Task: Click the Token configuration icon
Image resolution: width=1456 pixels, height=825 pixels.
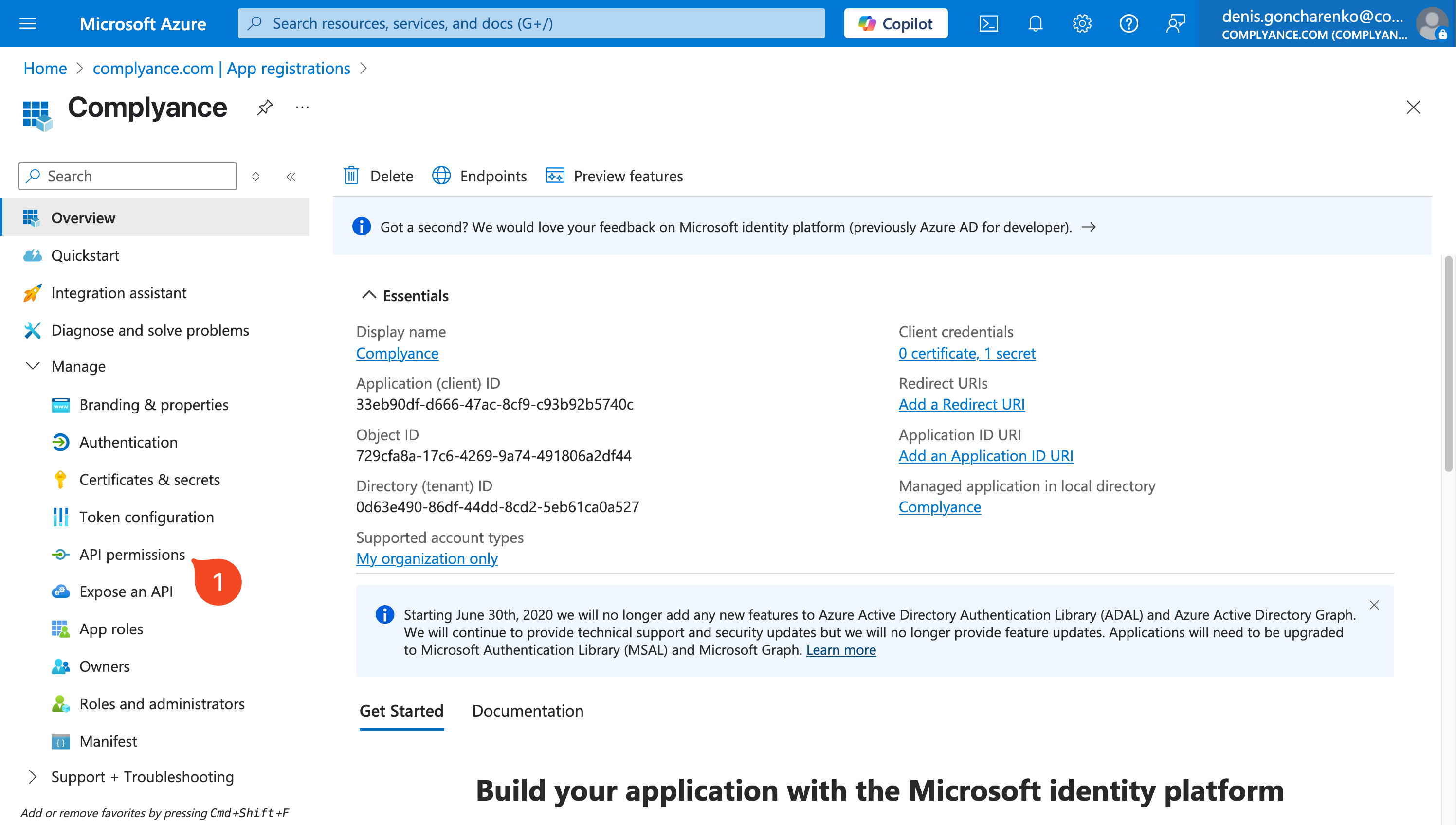Action: (60, 517)
